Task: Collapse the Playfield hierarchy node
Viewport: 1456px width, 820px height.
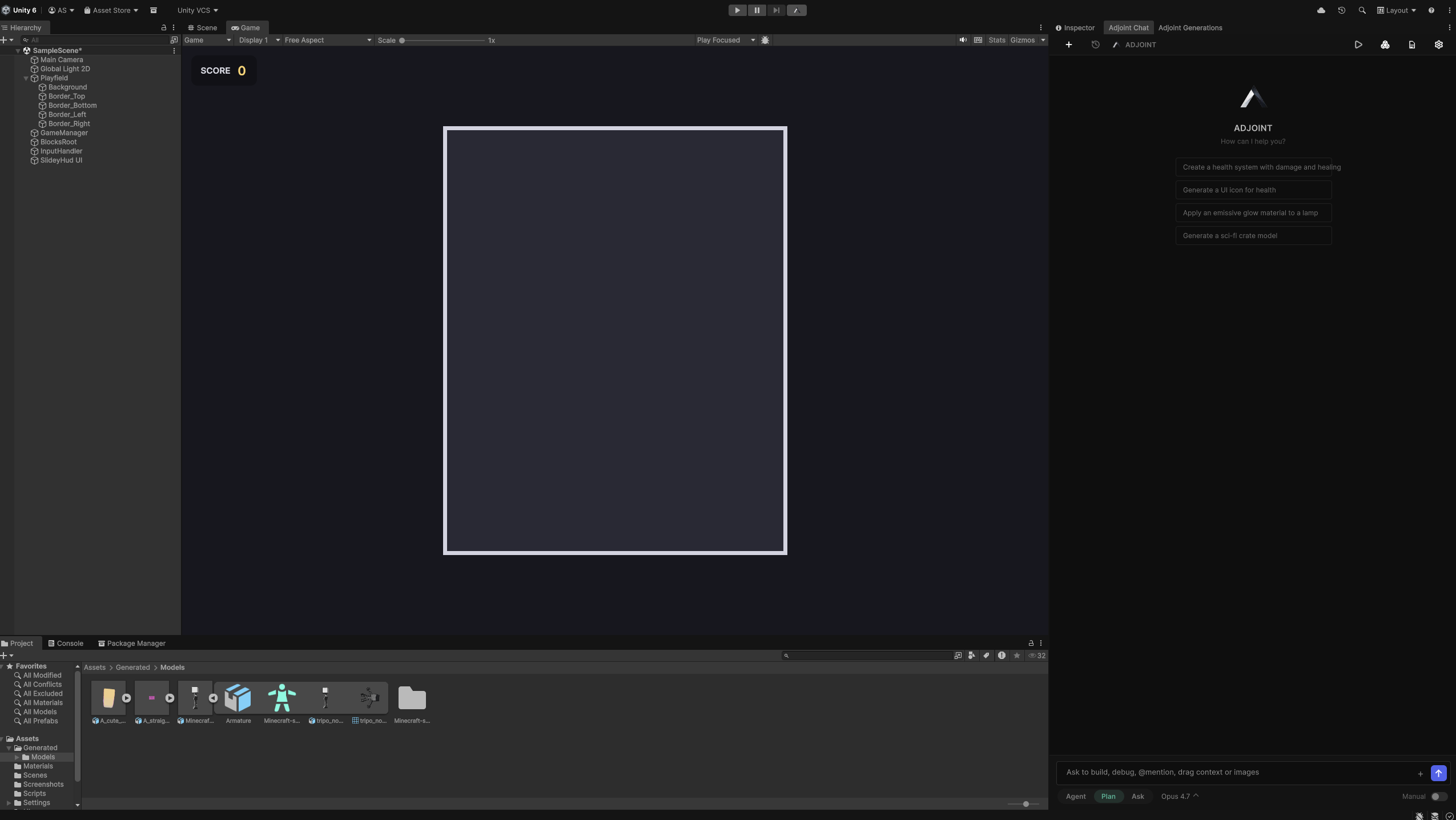Action: click(26, 78)
